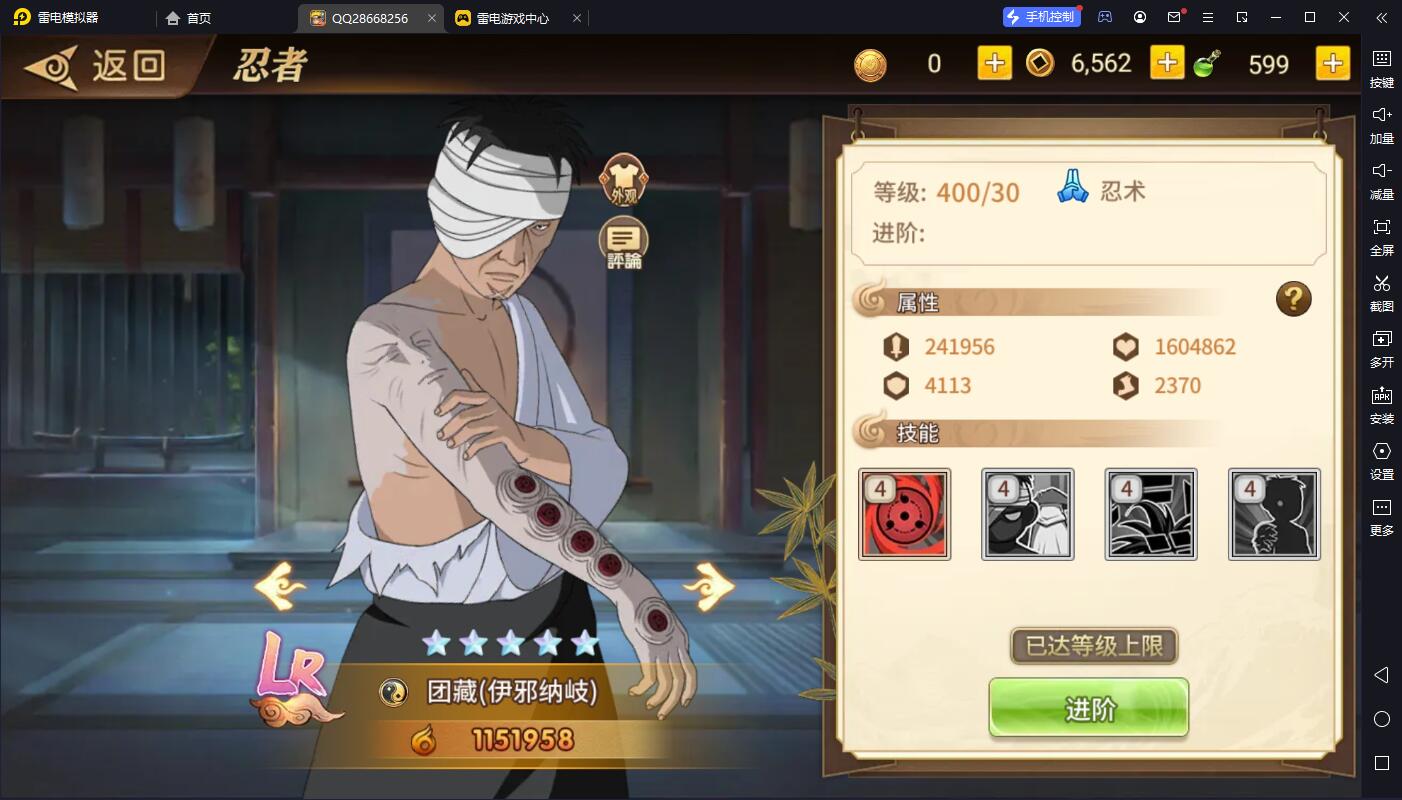Select the fourth silhouette skill icon
Screen dimensions: 1402x800
click(x=1274, y=514)
